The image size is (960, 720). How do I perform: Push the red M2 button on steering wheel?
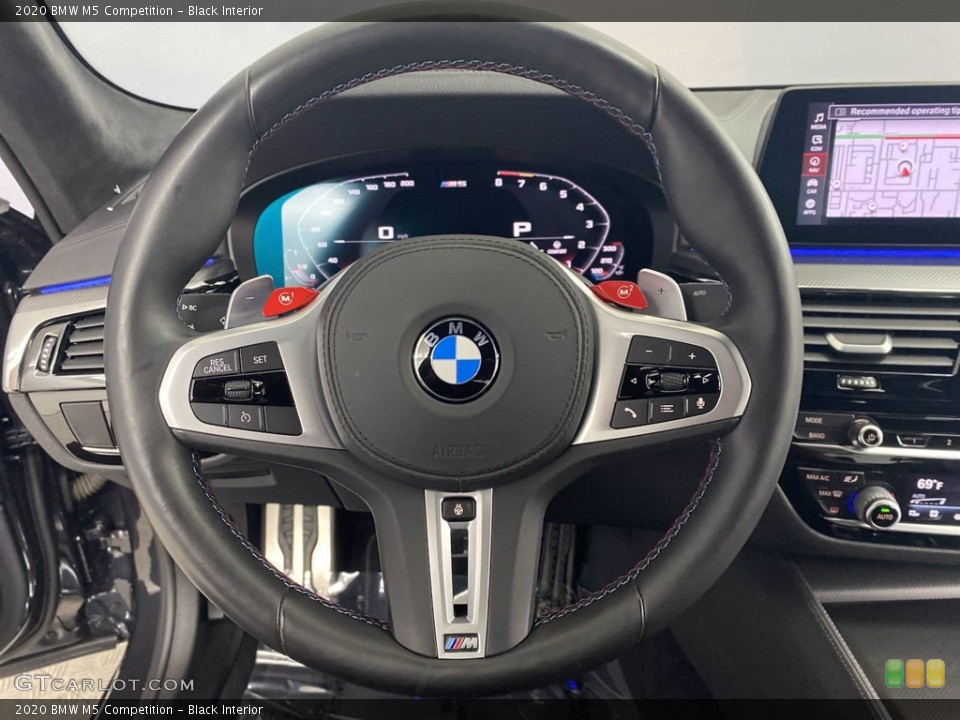pos(620,294)
